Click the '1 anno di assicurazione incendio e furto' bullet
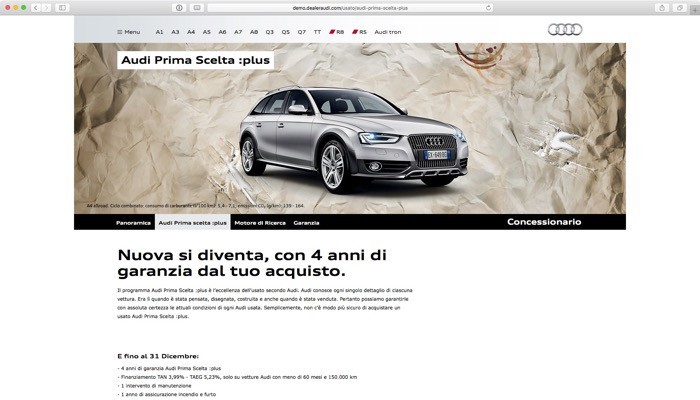700x400 pixels. pos(167,395)
